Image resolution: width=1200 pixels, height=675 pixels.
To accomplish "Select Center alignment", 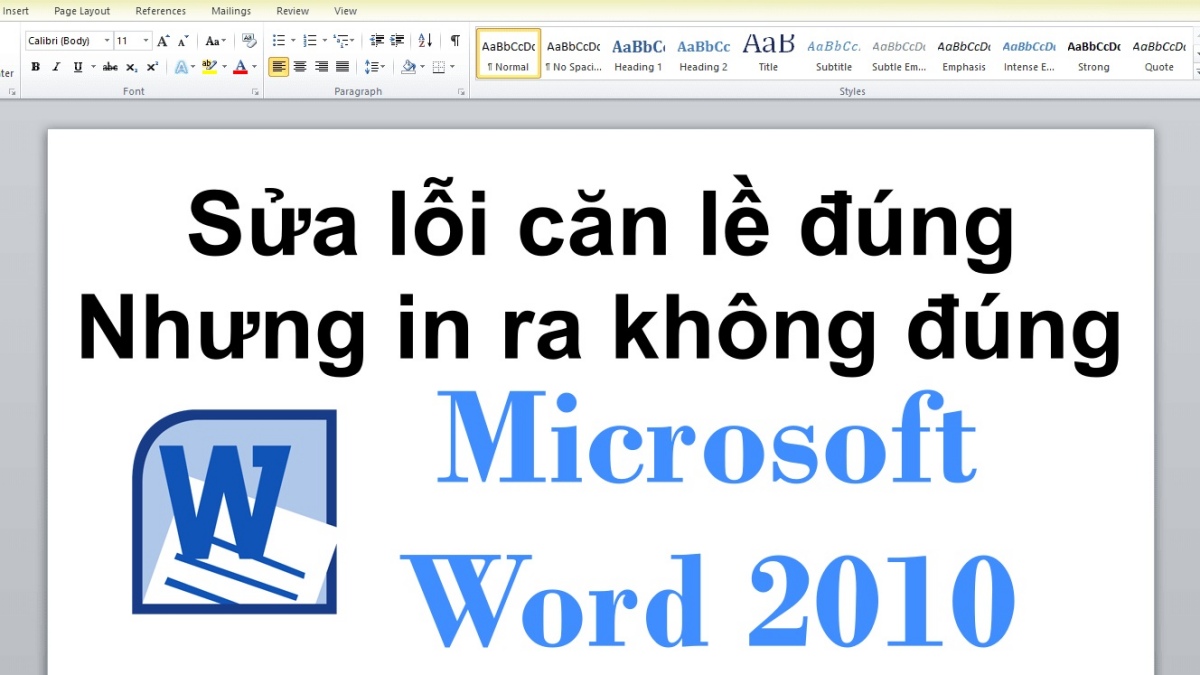I will (300, 67).
